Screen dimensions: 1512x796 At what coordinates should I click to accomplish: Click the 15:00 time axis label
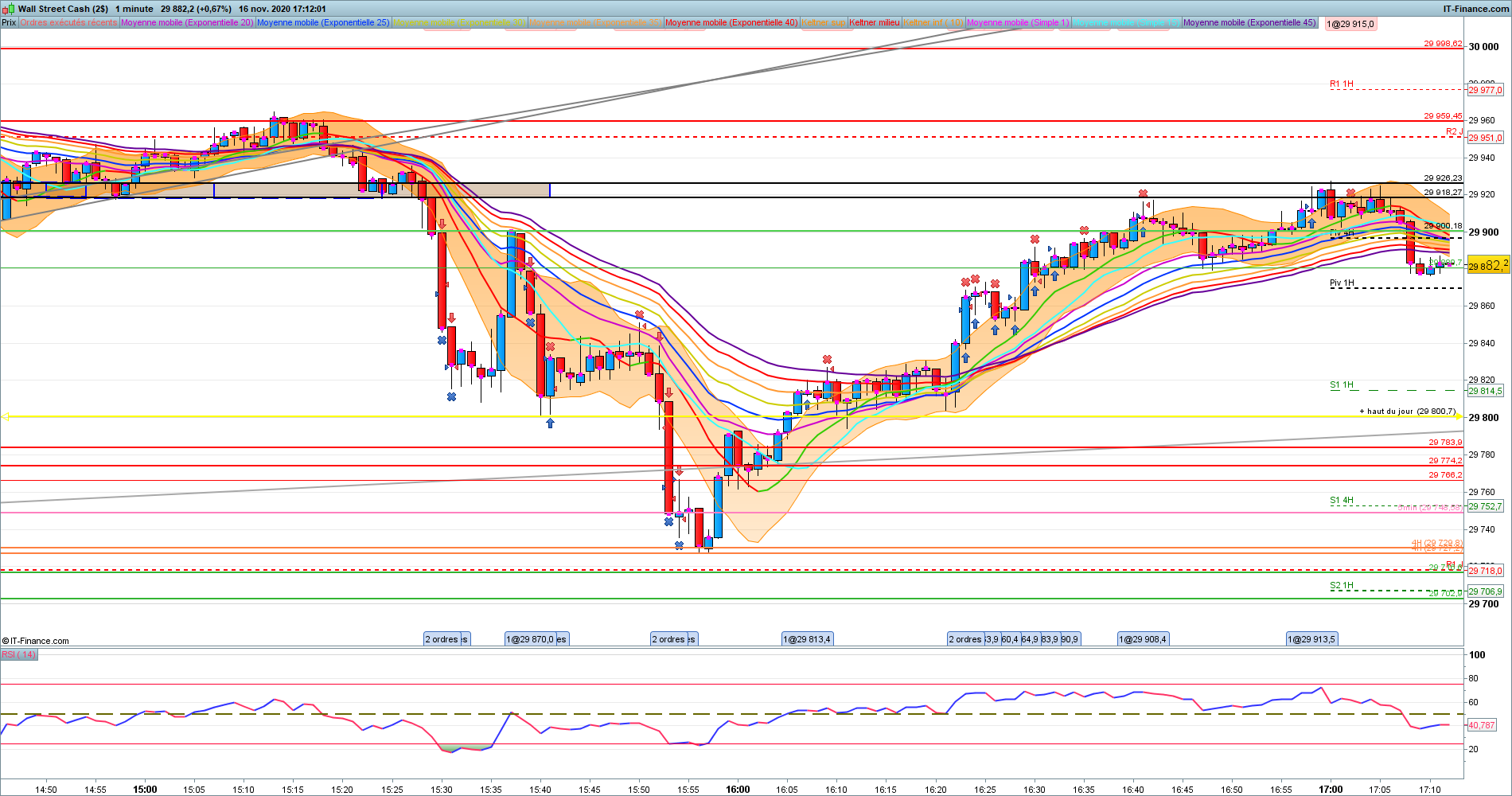tap(145, 790)
